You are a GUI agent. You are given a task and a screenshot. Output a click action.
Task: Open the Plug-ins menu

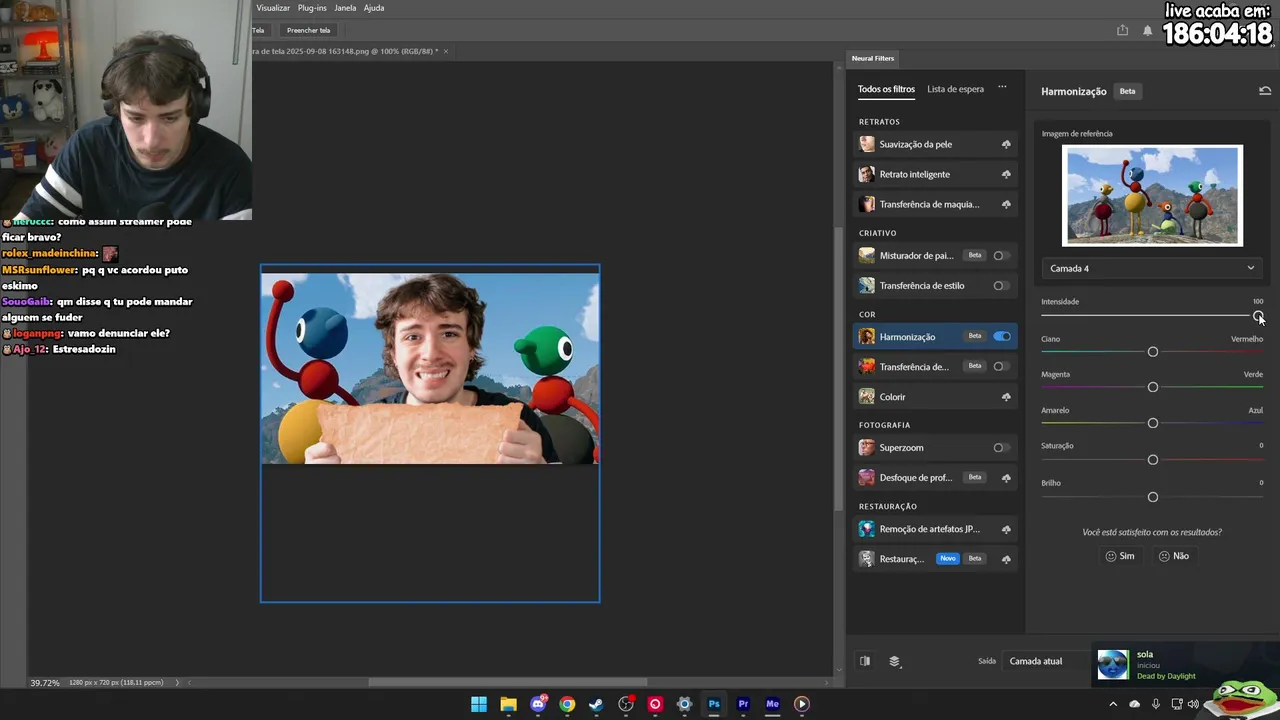coord(312,8)
